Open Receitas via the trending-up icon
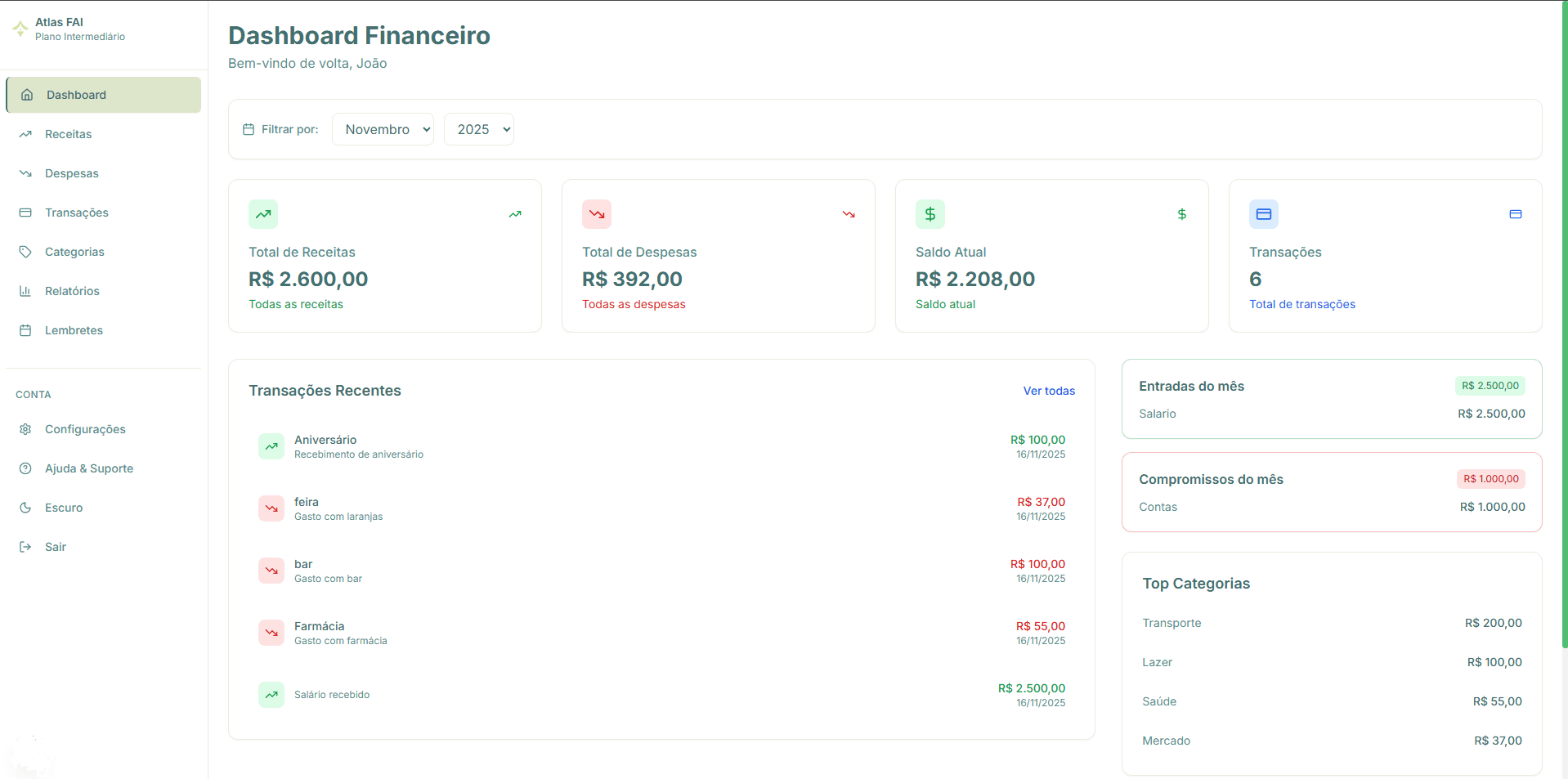 [x=26, y=134]
